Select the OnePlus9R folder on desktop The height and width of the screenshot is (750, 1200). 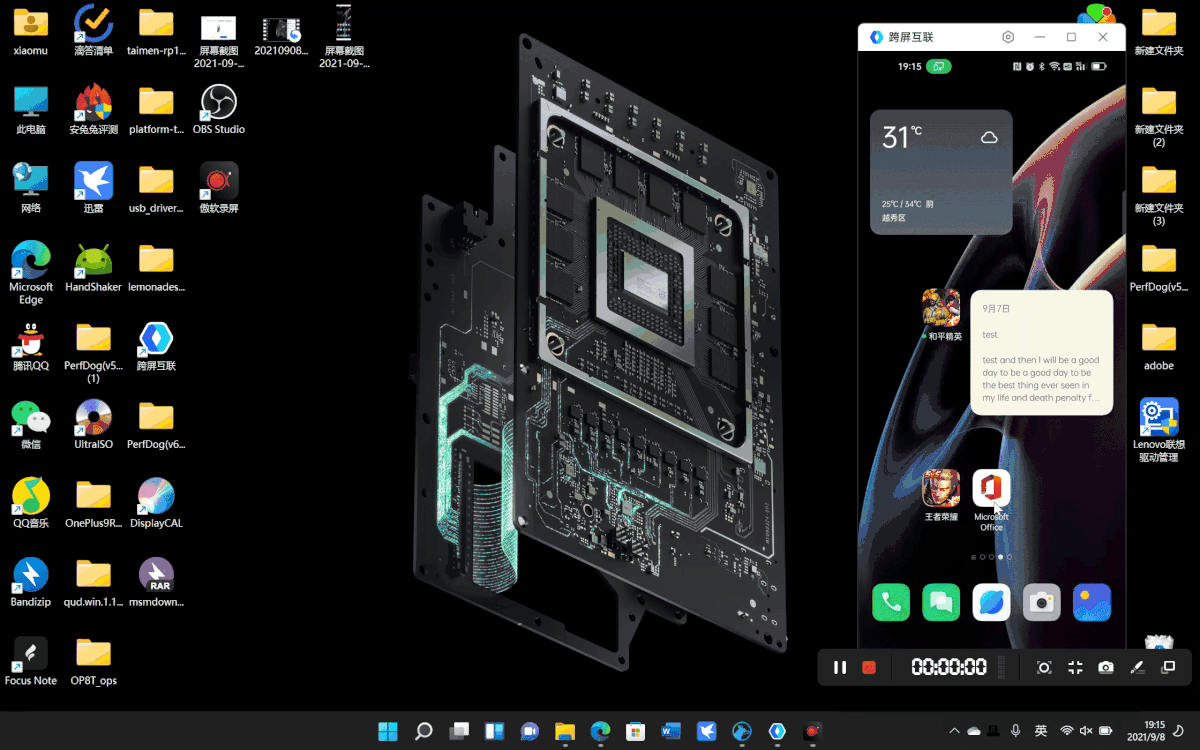(x=94, y=504)
